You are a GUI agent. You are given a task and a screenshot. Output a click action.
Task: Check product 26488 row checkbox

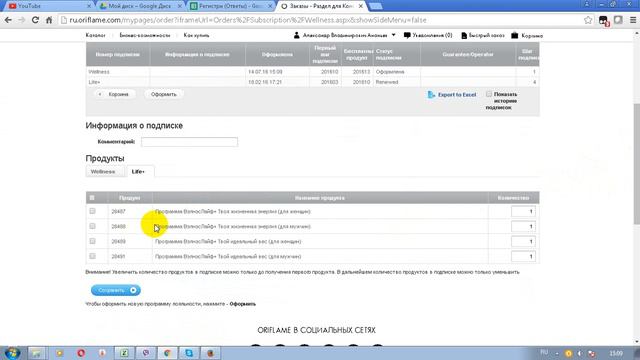[x=92, y=226]
